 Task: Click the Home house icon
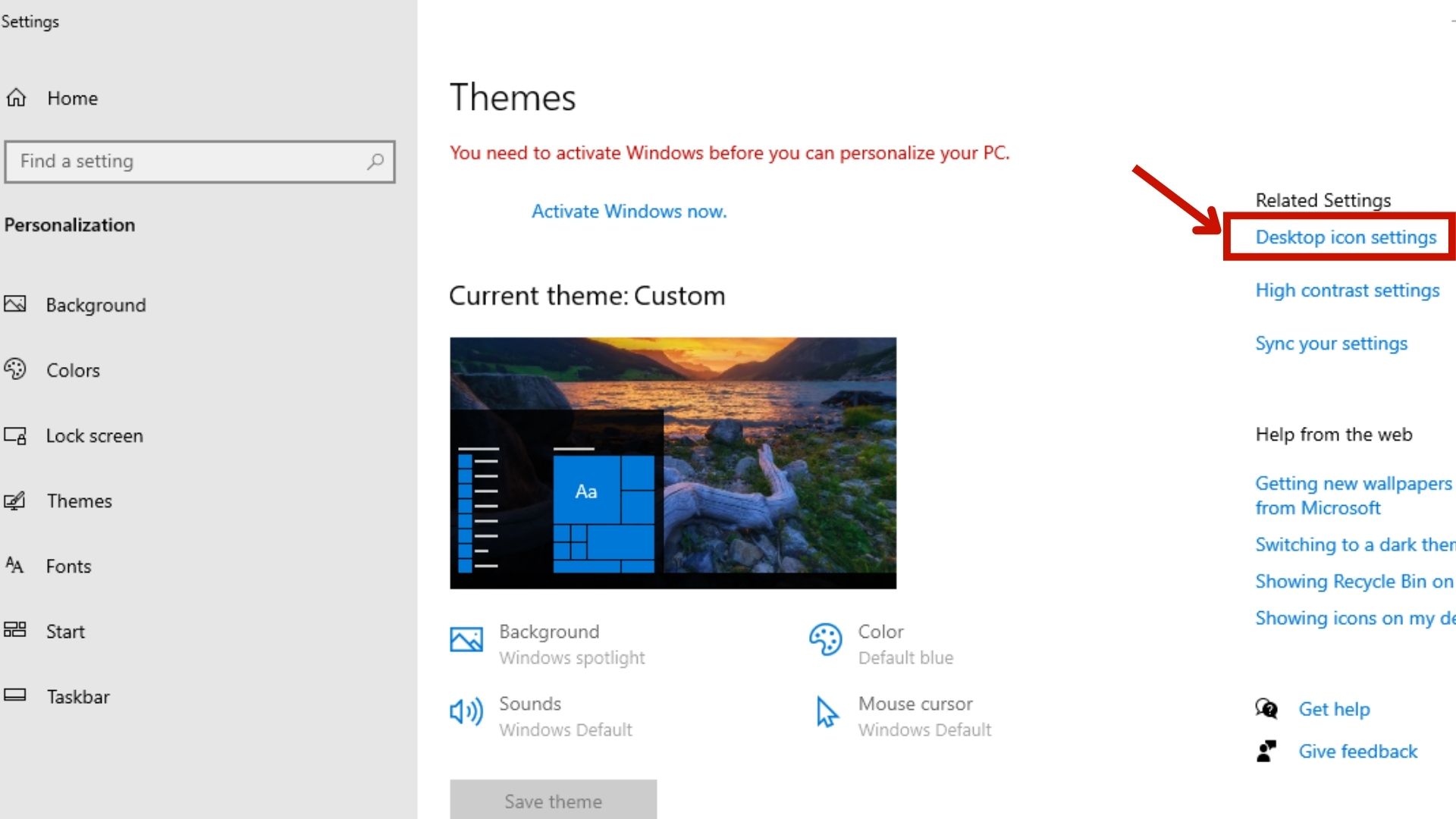(x=17, y=98)
